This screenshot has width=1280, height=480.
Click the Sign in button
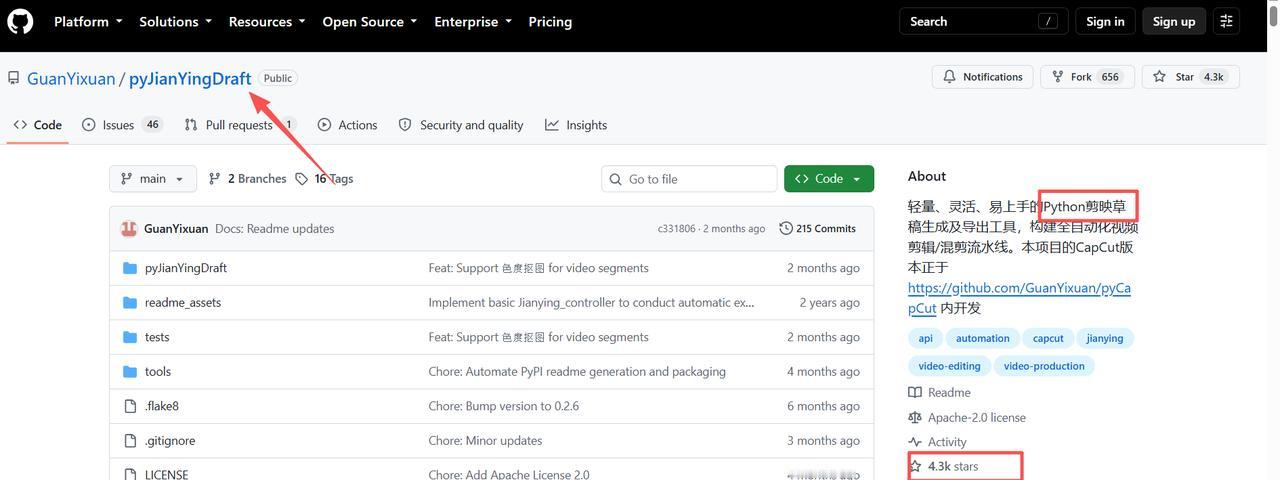[1105, 21]
